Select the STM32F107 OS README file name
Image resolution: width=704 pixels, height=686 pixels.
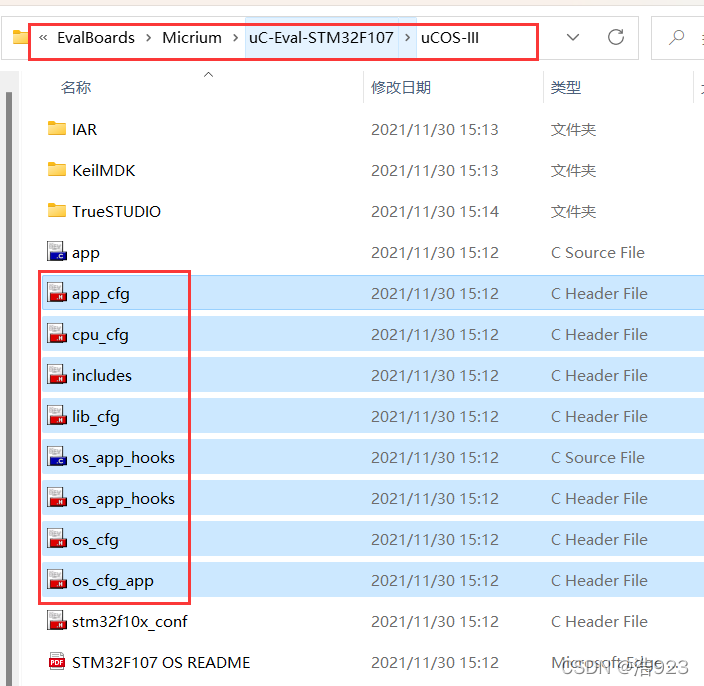(x=161, y=663)
